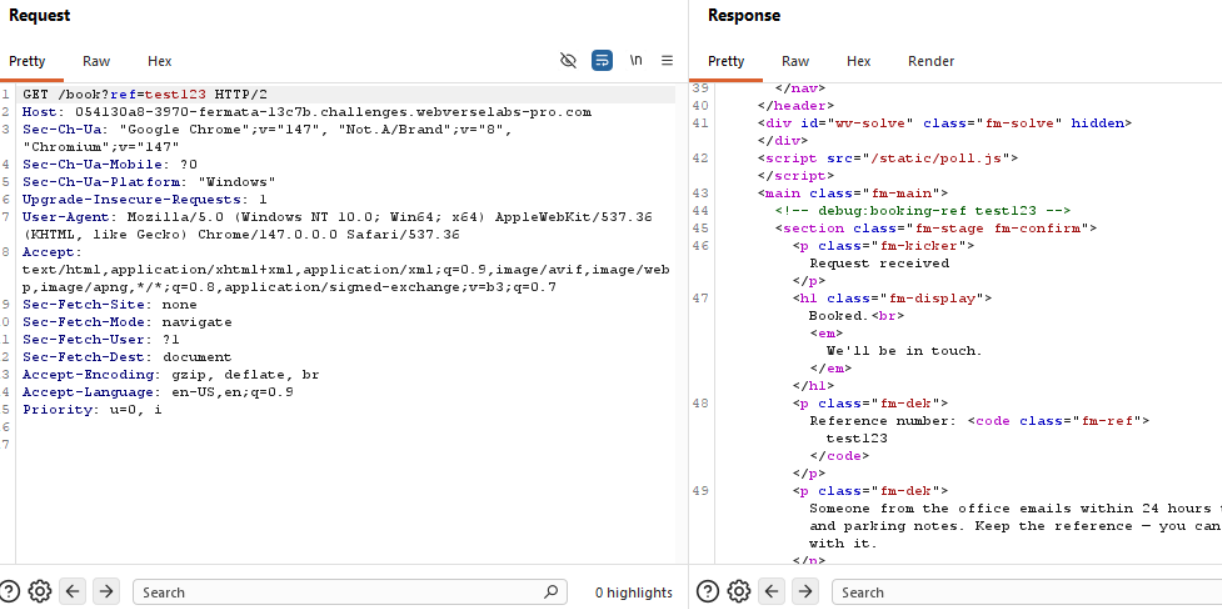Open the Request hamburger options menu
Screen dimensions: 1222x609
[667, 61]
